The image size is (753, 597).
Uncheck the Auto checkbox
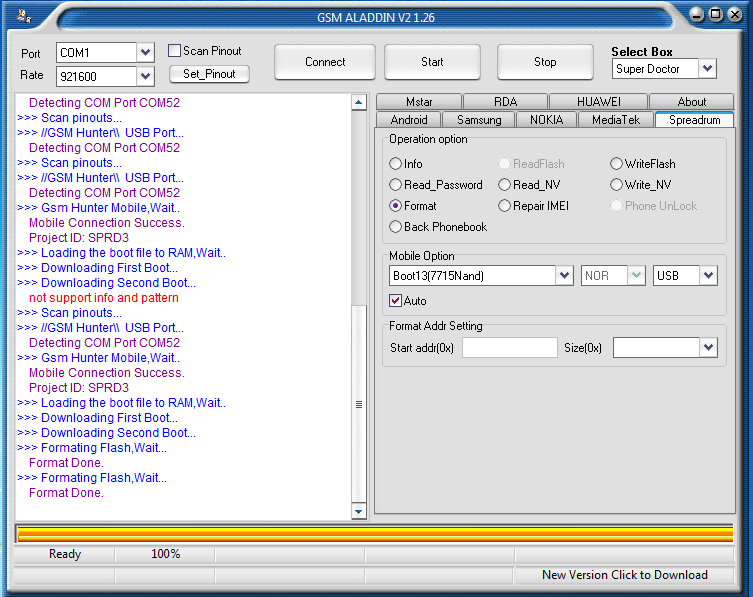tap(395, 301)
